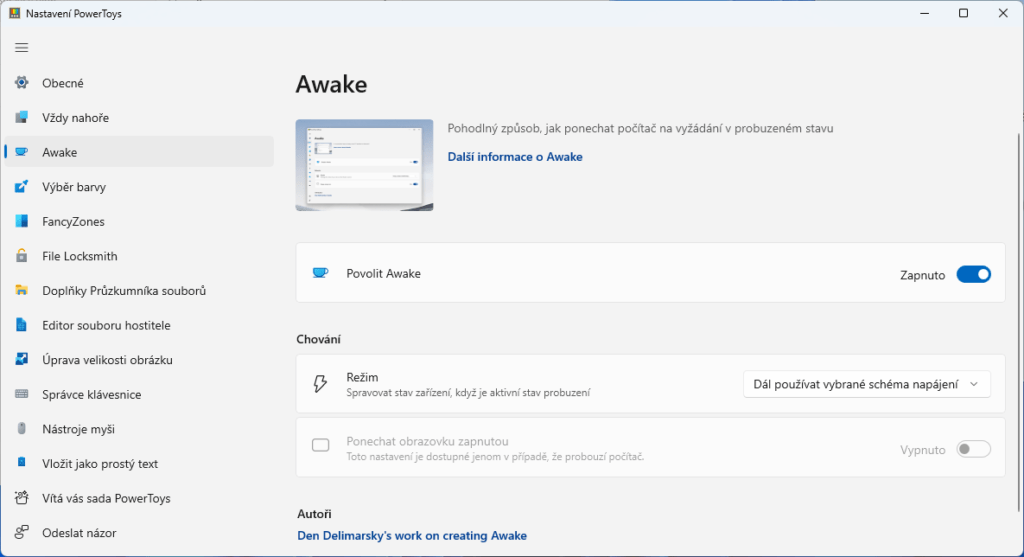This screenshot has width=1024, height=557.
Task: Open the hamburger navigation menu
Action: [x=22, y=48]
